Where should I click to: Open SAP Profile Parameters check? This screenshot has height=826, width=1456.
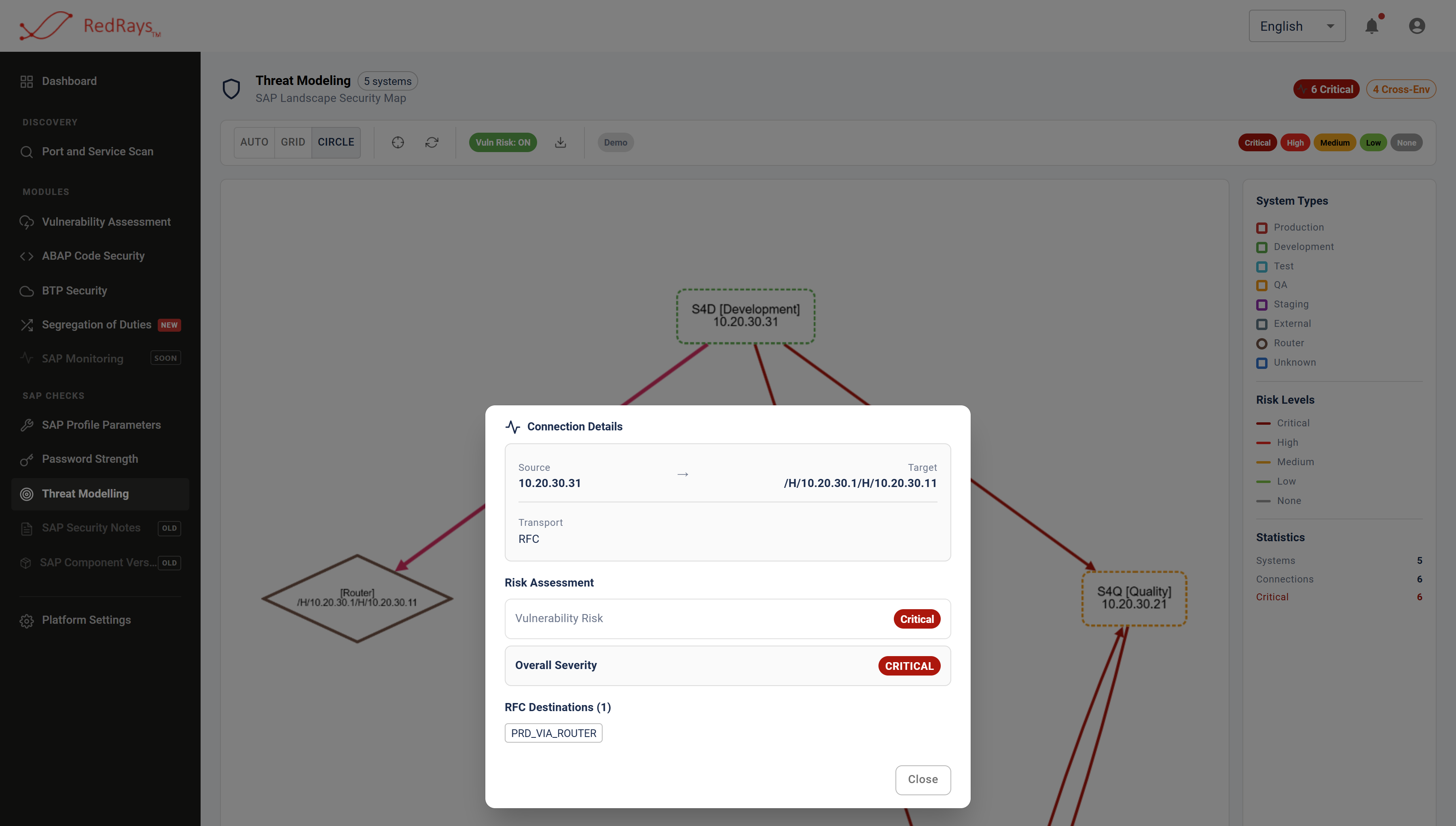pos(100,426)
